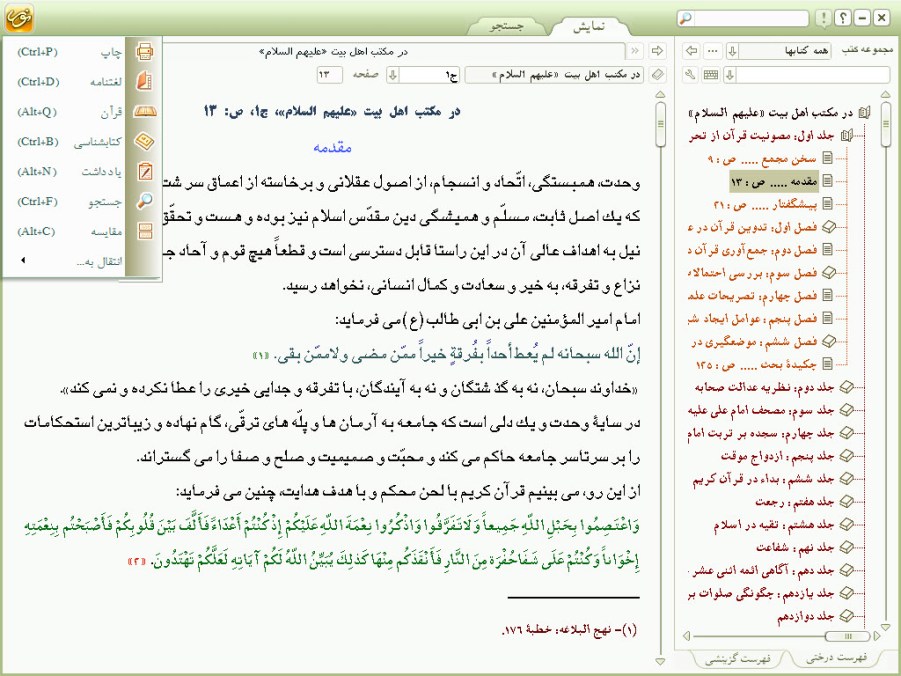Open سخن مجمع ..... ص : ۹

coord(763,159)
